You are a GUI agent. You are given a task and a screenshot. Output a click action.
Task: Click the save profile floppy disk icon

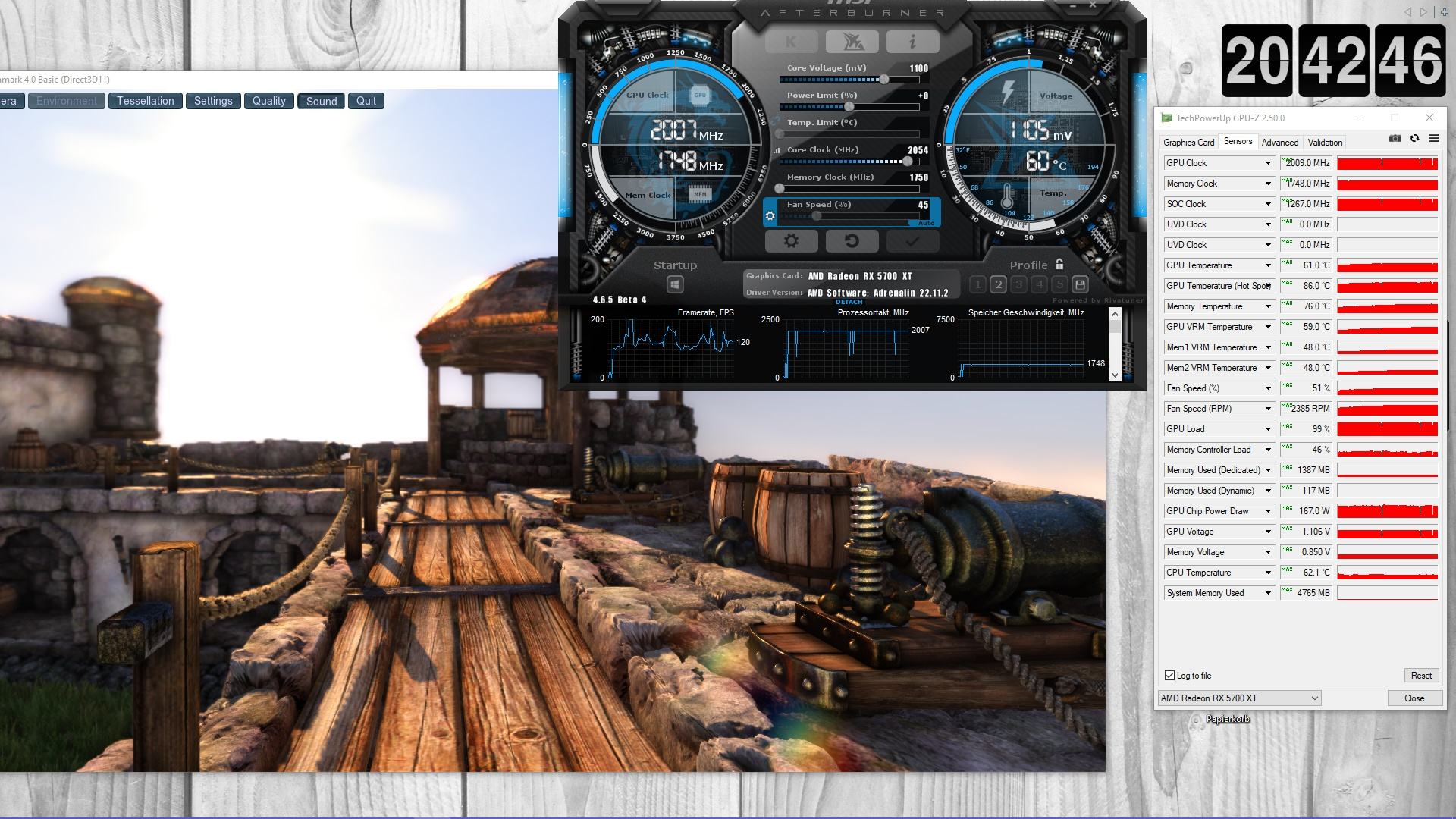pos(1080,284)
